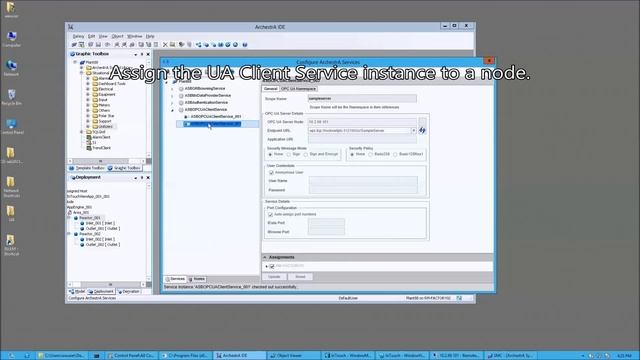The image size is (640, 360).
Task: Switch to the Derivation tab
Action: (x=129, y=291)
